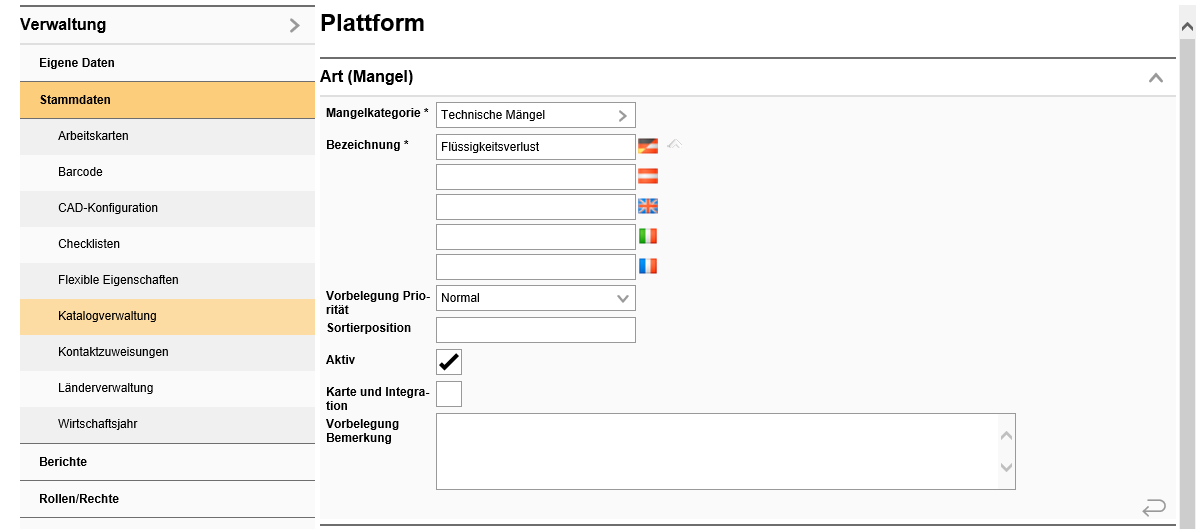Open the Vorbelegung Priorität dropdown

click(535, 298)
